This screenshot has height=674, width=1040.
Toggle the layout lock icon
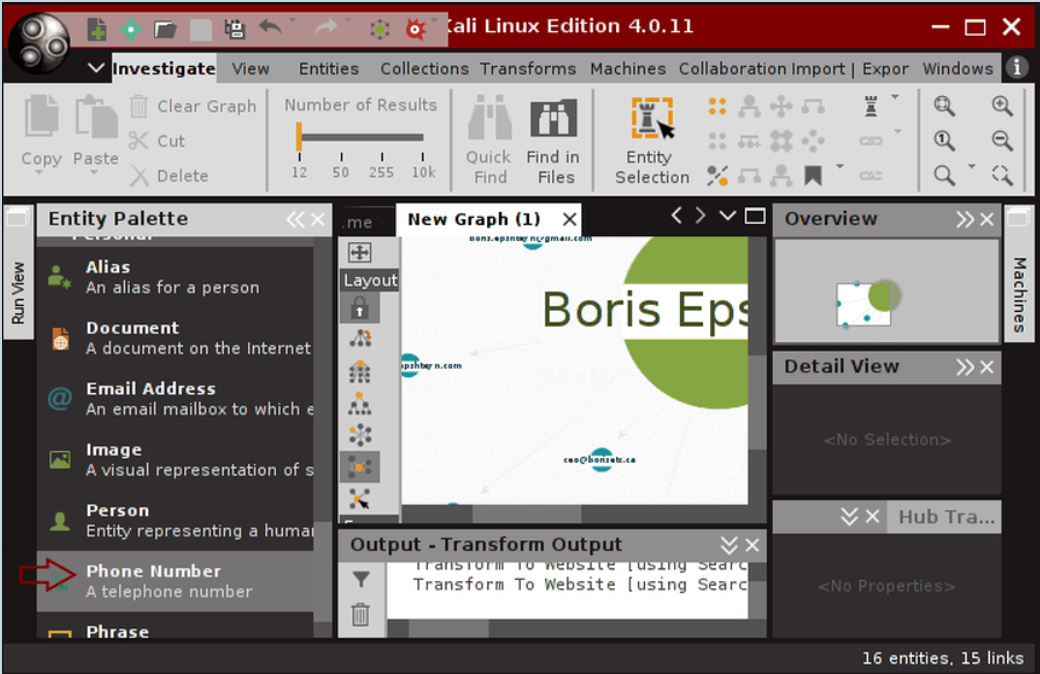(x=359, y=308)
